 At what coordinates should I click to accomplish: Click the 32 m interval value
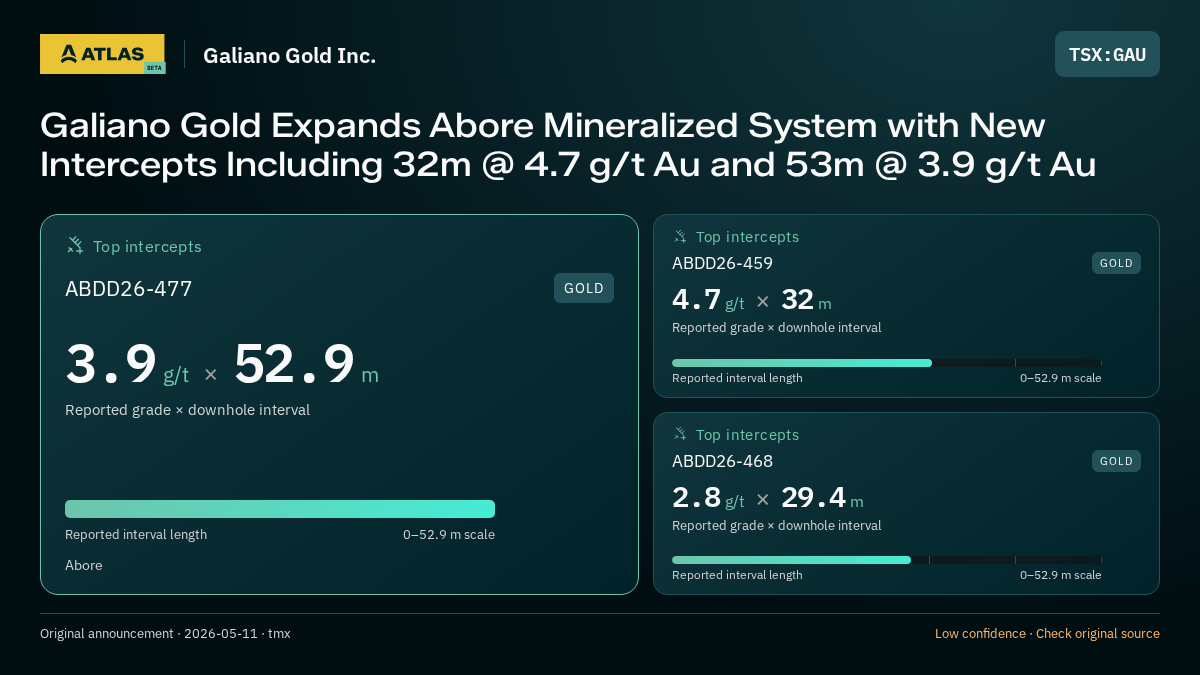pyautogui.click(x=806, y=300)
